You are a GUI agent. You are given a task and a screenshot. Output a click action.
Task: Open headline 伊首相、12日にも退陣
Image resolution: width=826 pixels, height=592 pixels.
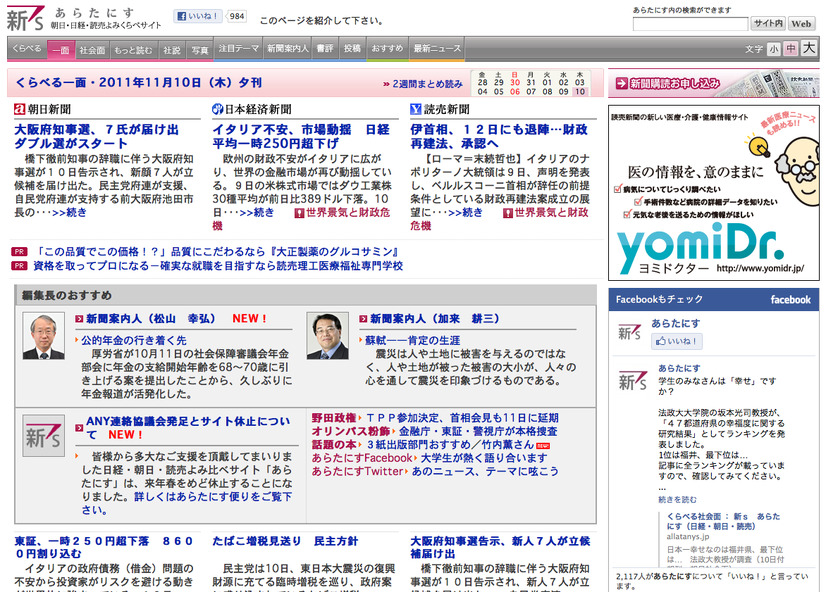(499, 136)
